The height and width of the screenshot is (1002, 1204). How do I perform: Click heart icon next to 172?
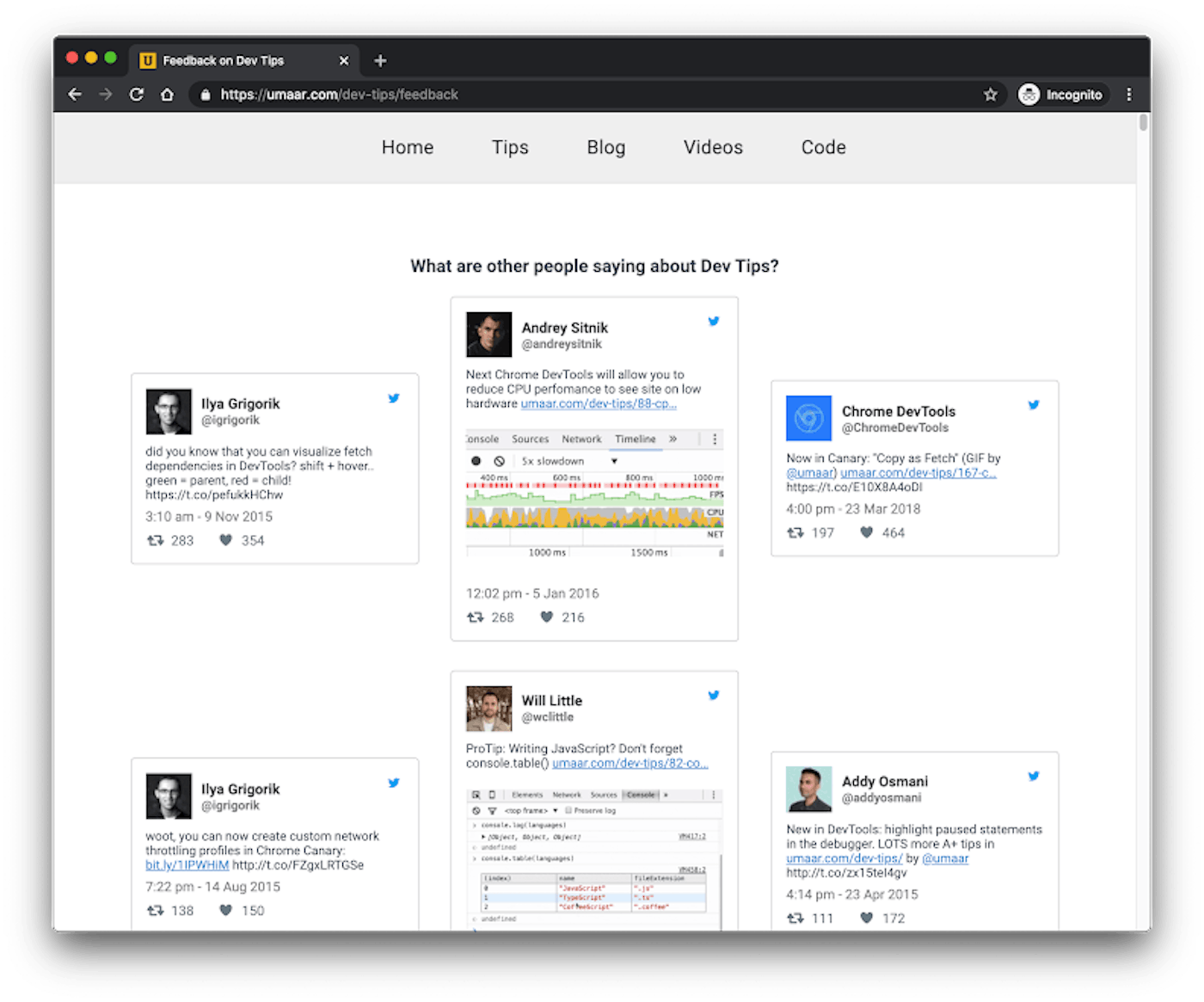pyautogui.click(x=866, y=918)
